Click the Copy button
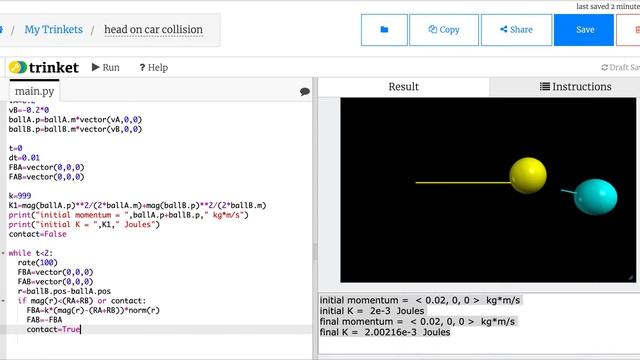640x360 pixels. [x=444, y=30]
